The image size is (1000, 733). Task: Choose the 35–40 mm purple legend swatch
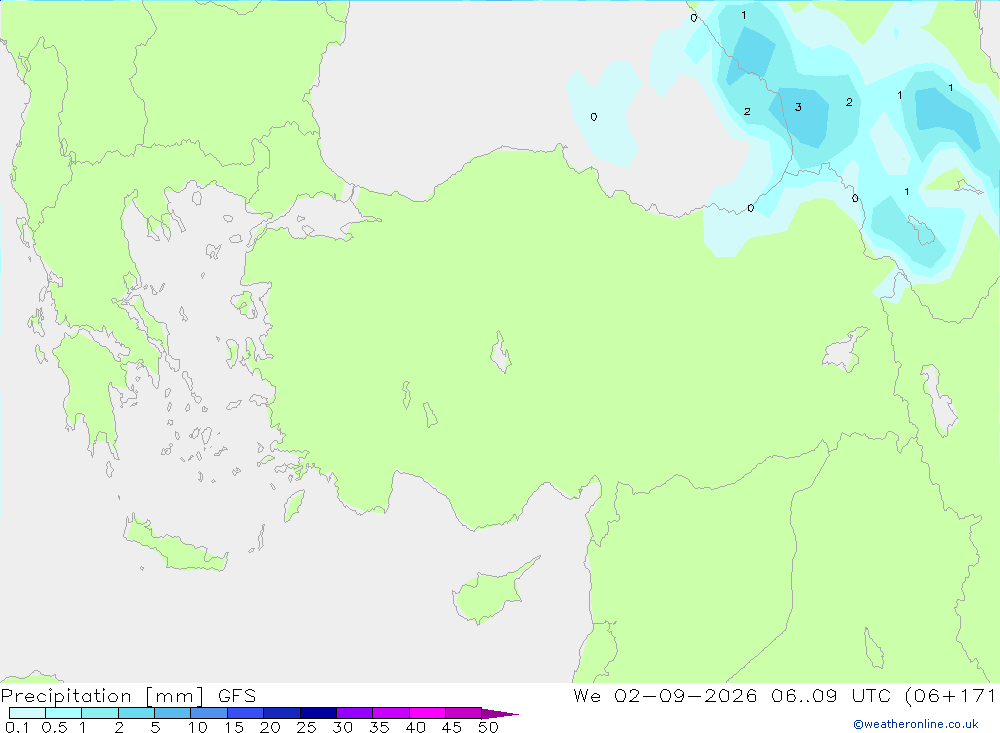(x=390, y=713)
